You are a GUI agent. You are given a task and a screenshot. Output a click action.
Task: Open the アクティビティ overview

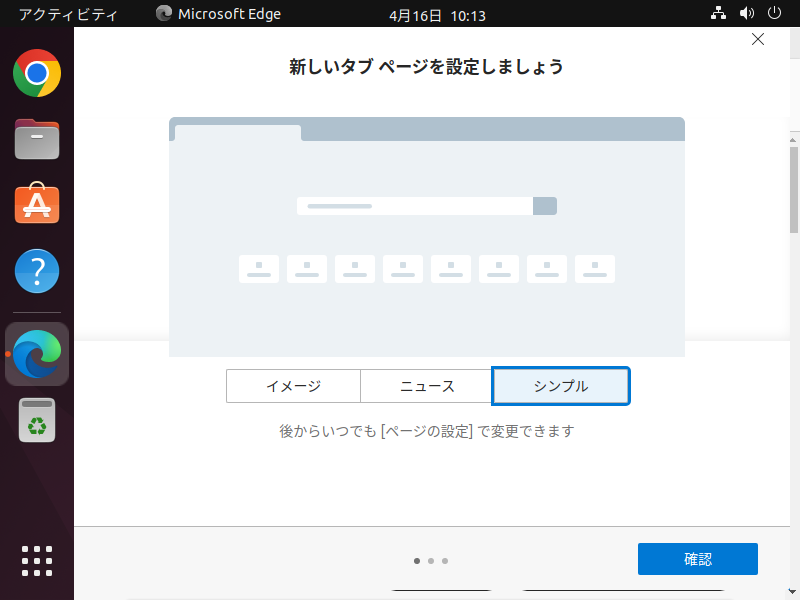[x=68, y=14]
